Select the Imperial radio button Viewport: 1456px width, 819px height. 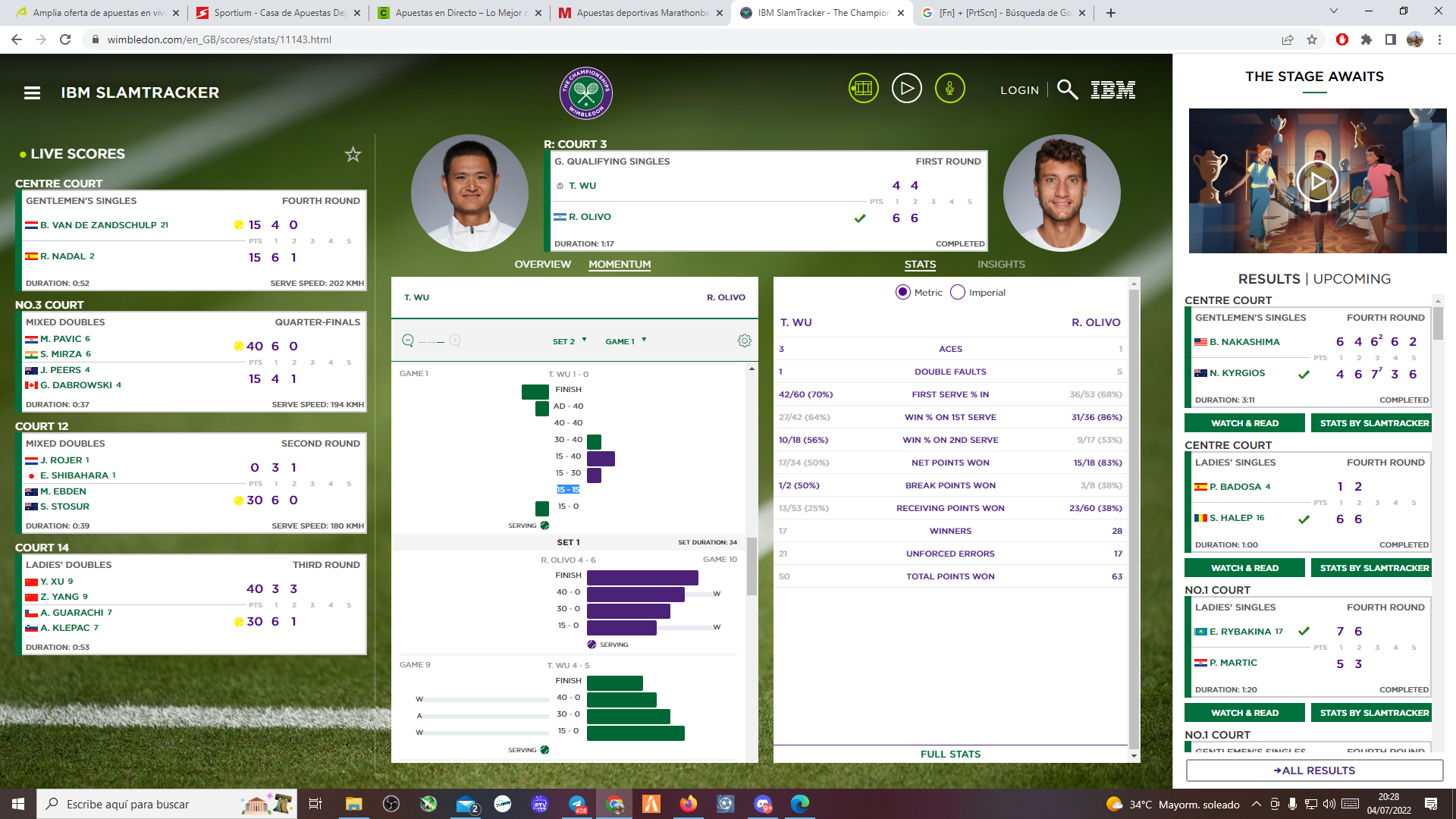(958, 293)
